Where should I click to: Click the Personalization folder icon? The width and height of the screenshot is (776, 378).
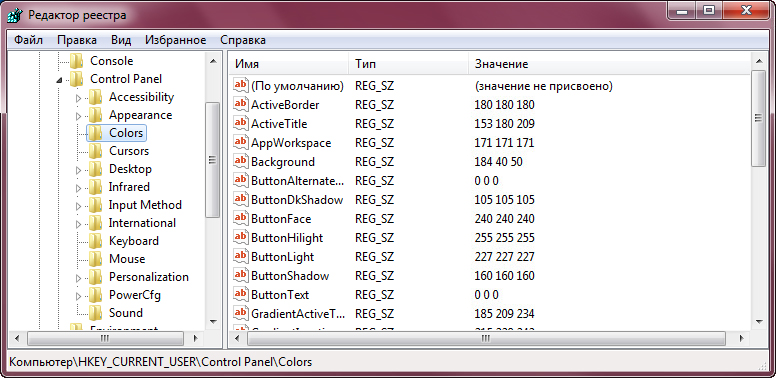(x=95, y=277)
